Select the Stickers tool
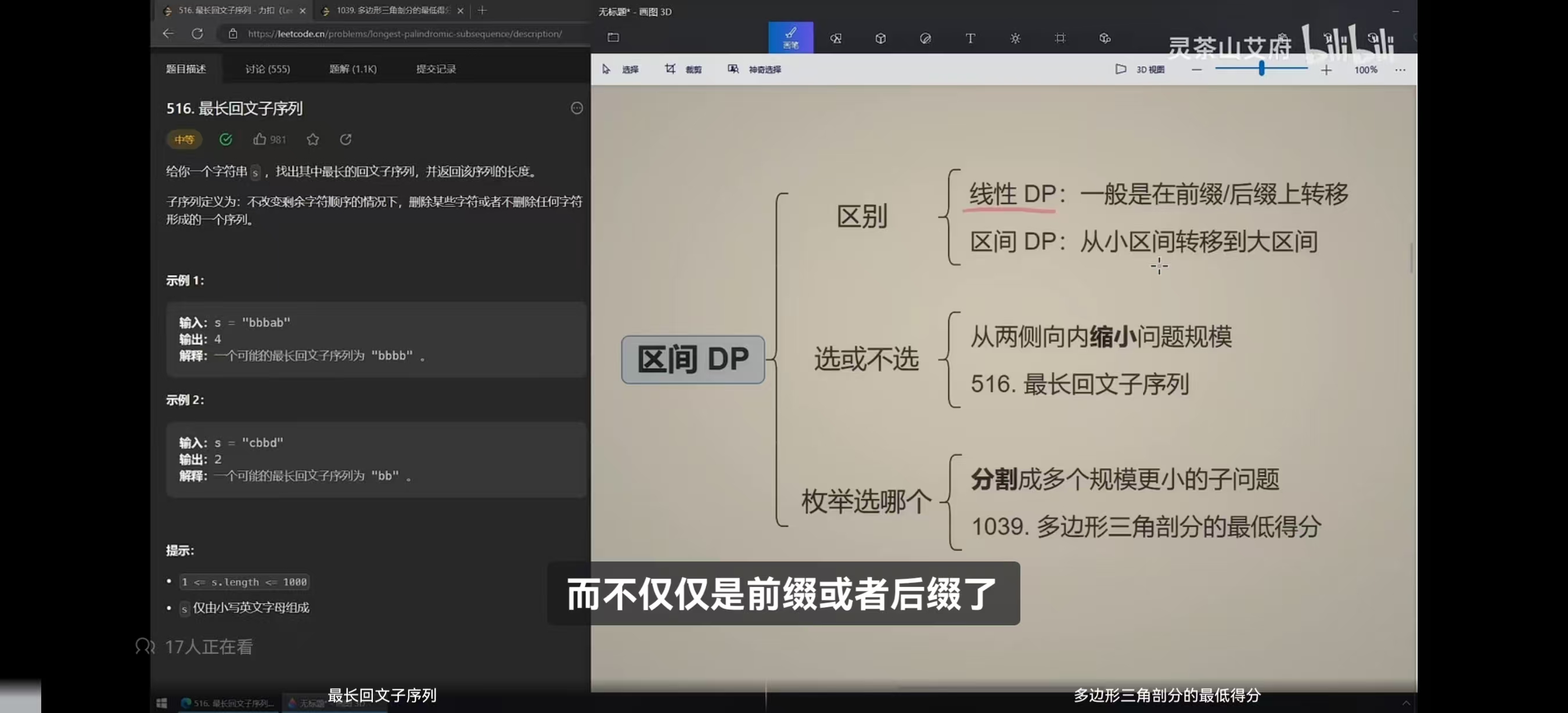The height and width of the screenshot is (713, 1568). click(x=925, y=38)
